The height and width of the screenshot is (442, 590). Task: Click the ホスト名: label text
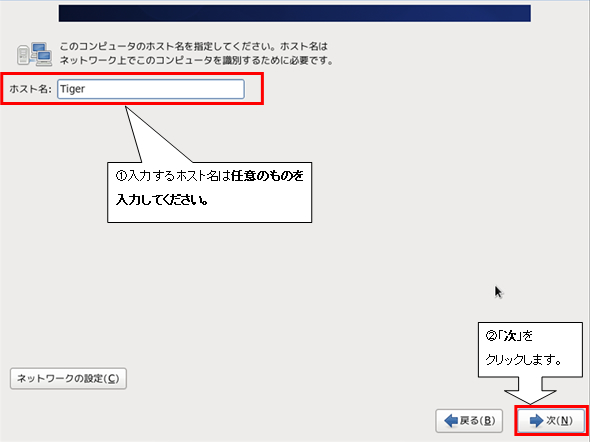click(x=30, y=89)
